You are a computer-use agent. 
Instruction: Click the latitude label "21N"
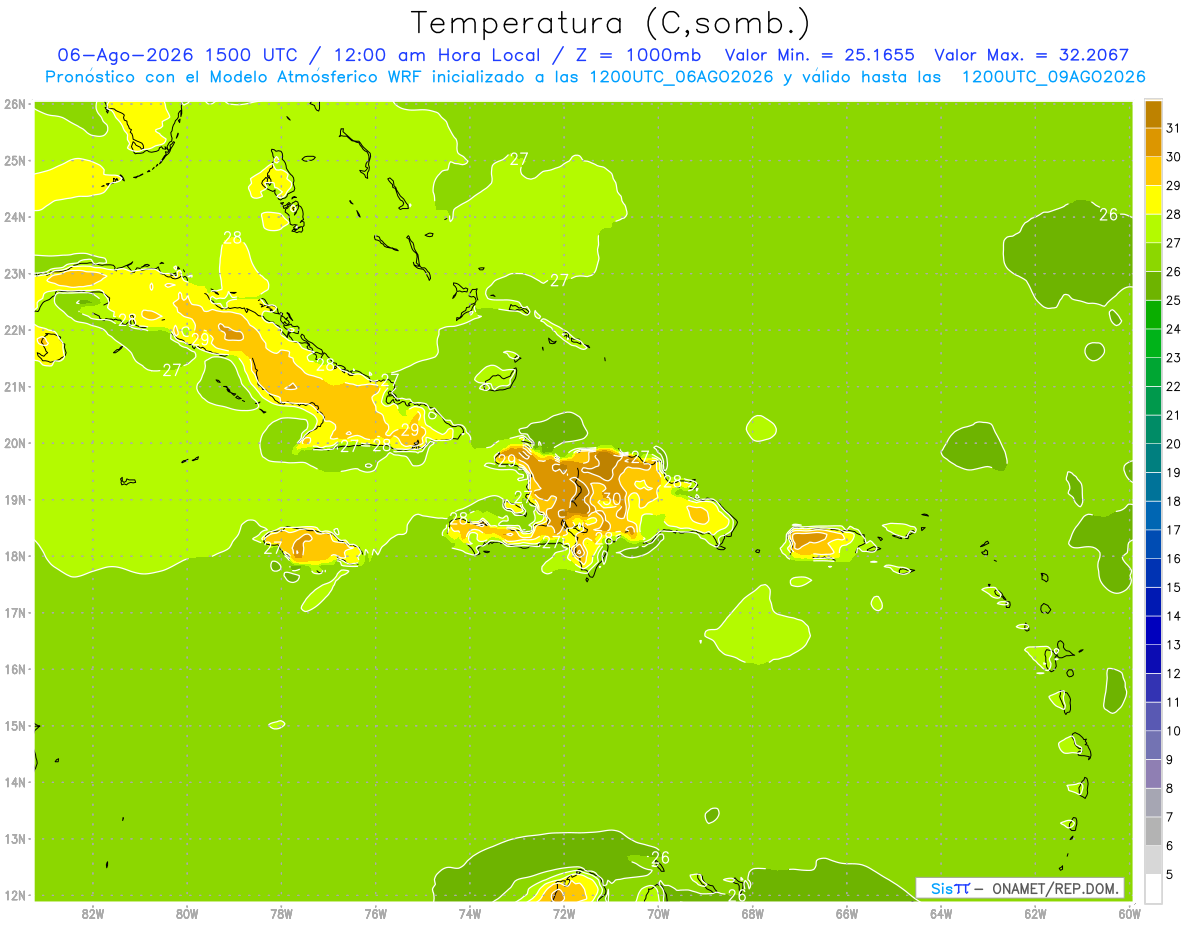(x=15, y=386)
